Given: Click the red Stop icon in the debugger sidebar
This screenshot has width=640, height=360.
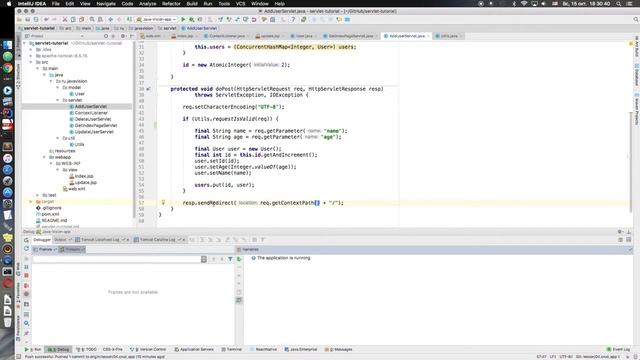Looking at the screenshot, I should pyautogui.click(x=27, y=276).
